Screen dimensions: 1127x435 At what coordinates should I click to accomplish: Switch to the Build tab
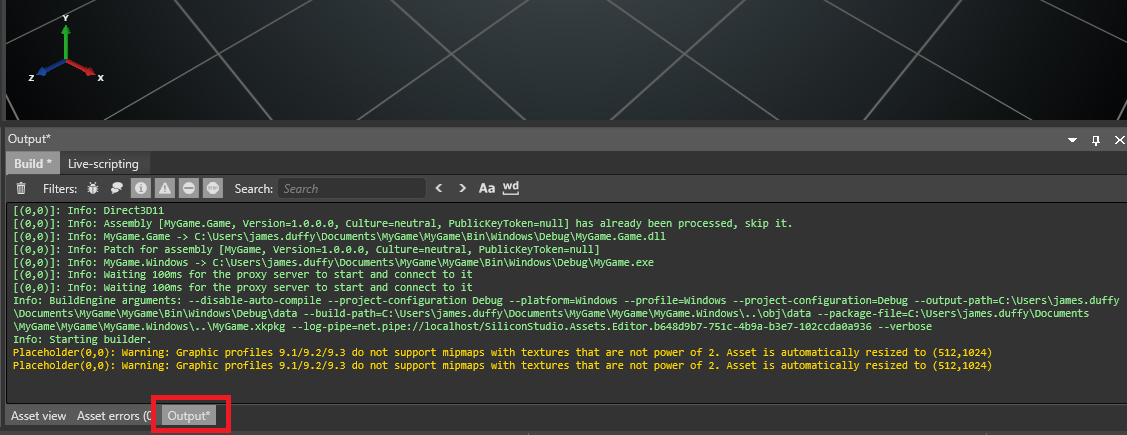(x=32, y=163)
